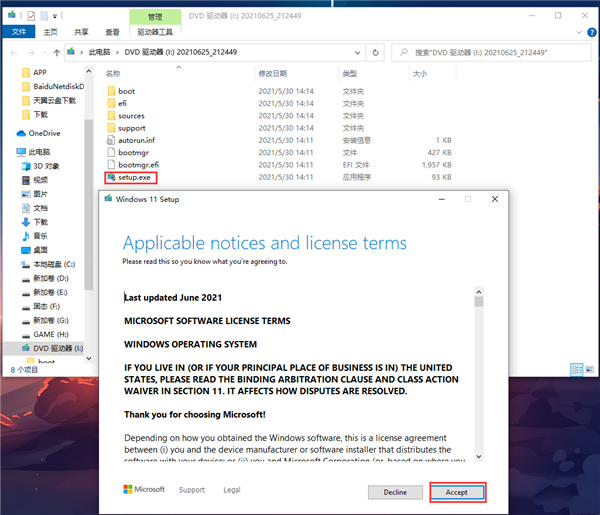Select the 3D 对象 folder icon

pos(24,166)
